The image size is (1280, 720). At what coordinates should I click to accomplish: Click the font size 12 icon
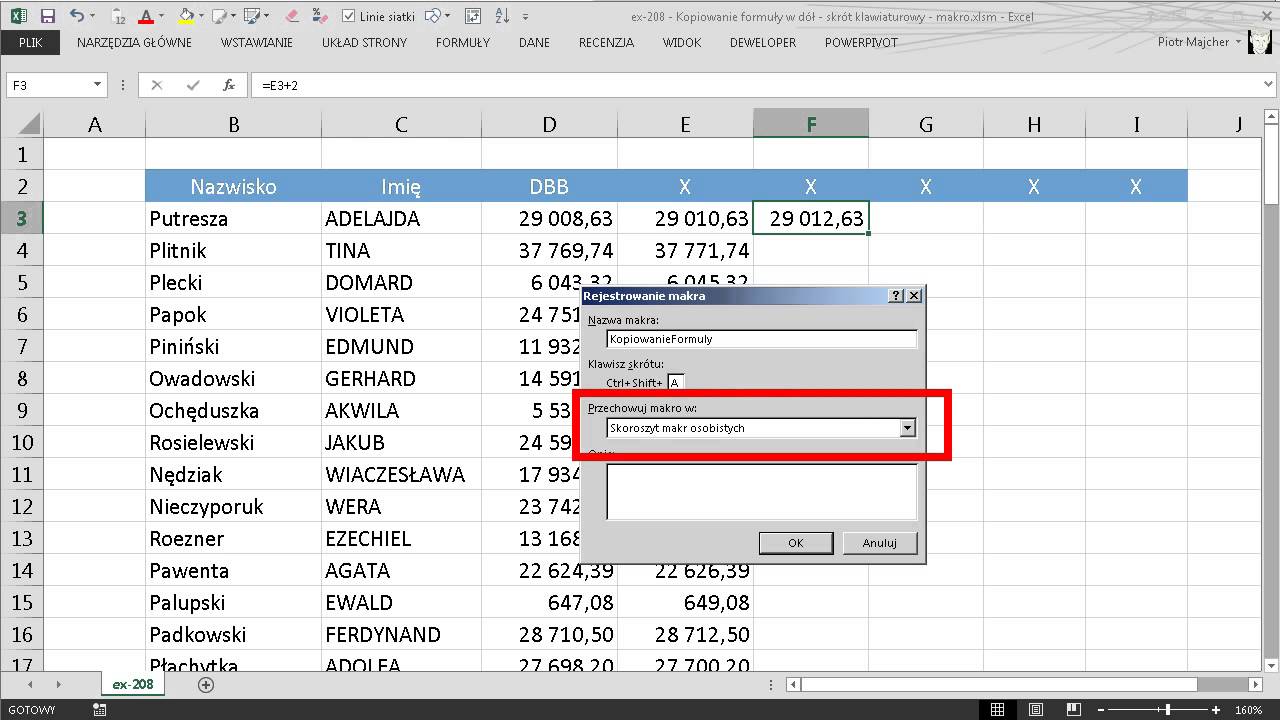119,16
